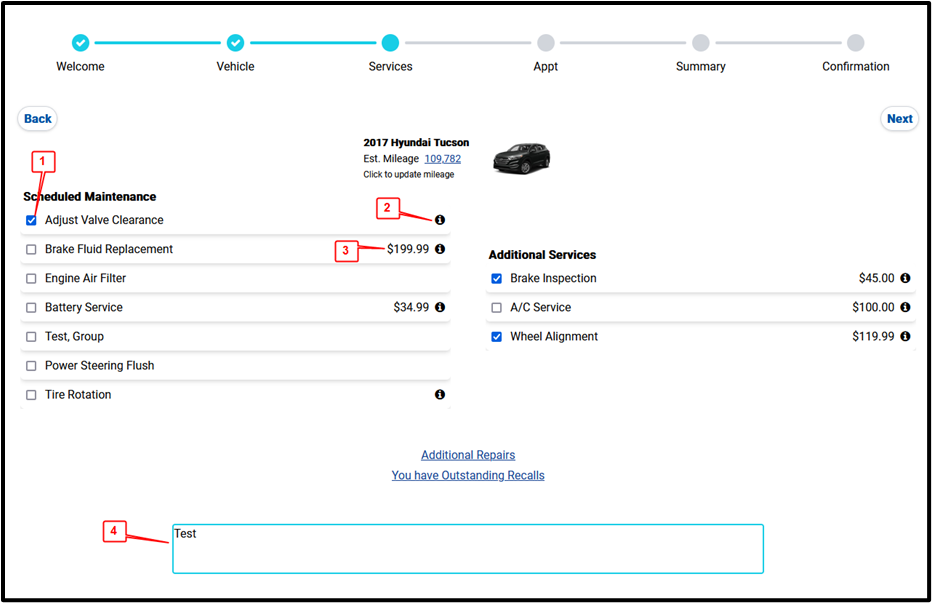Click the comments text box containing Test
Screen dimensions: 932x603
467,549
